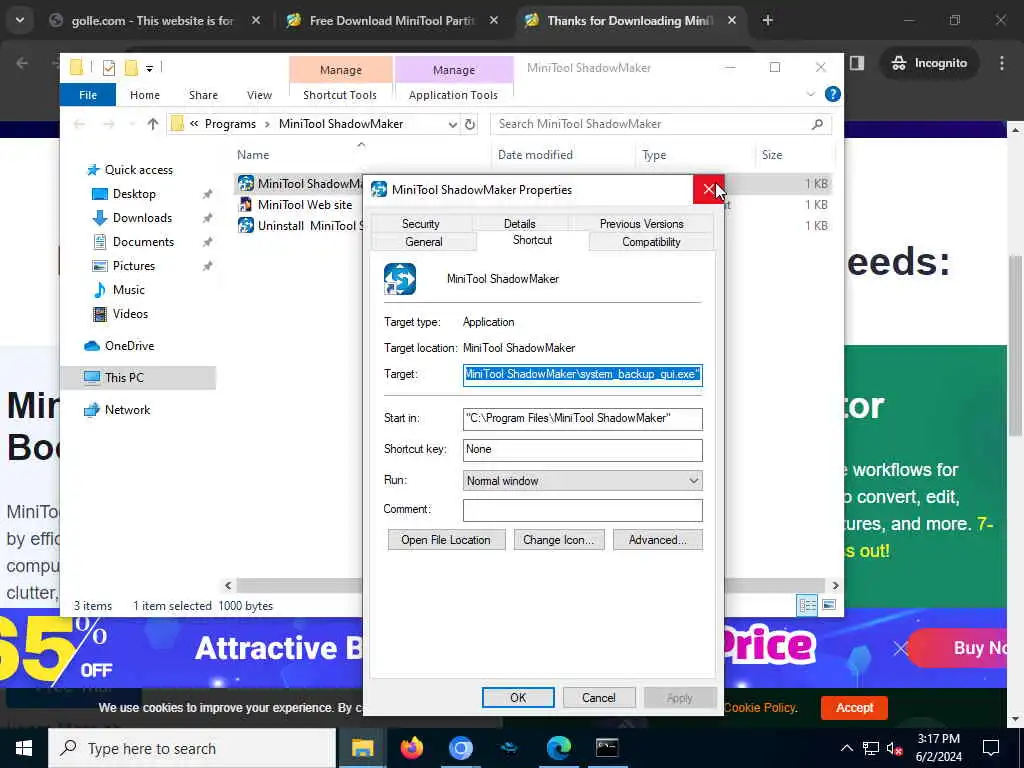
Task: Select the Uninstall MiniTool shortcut icon
Action: pyautogui.click(x=246, y=225)
